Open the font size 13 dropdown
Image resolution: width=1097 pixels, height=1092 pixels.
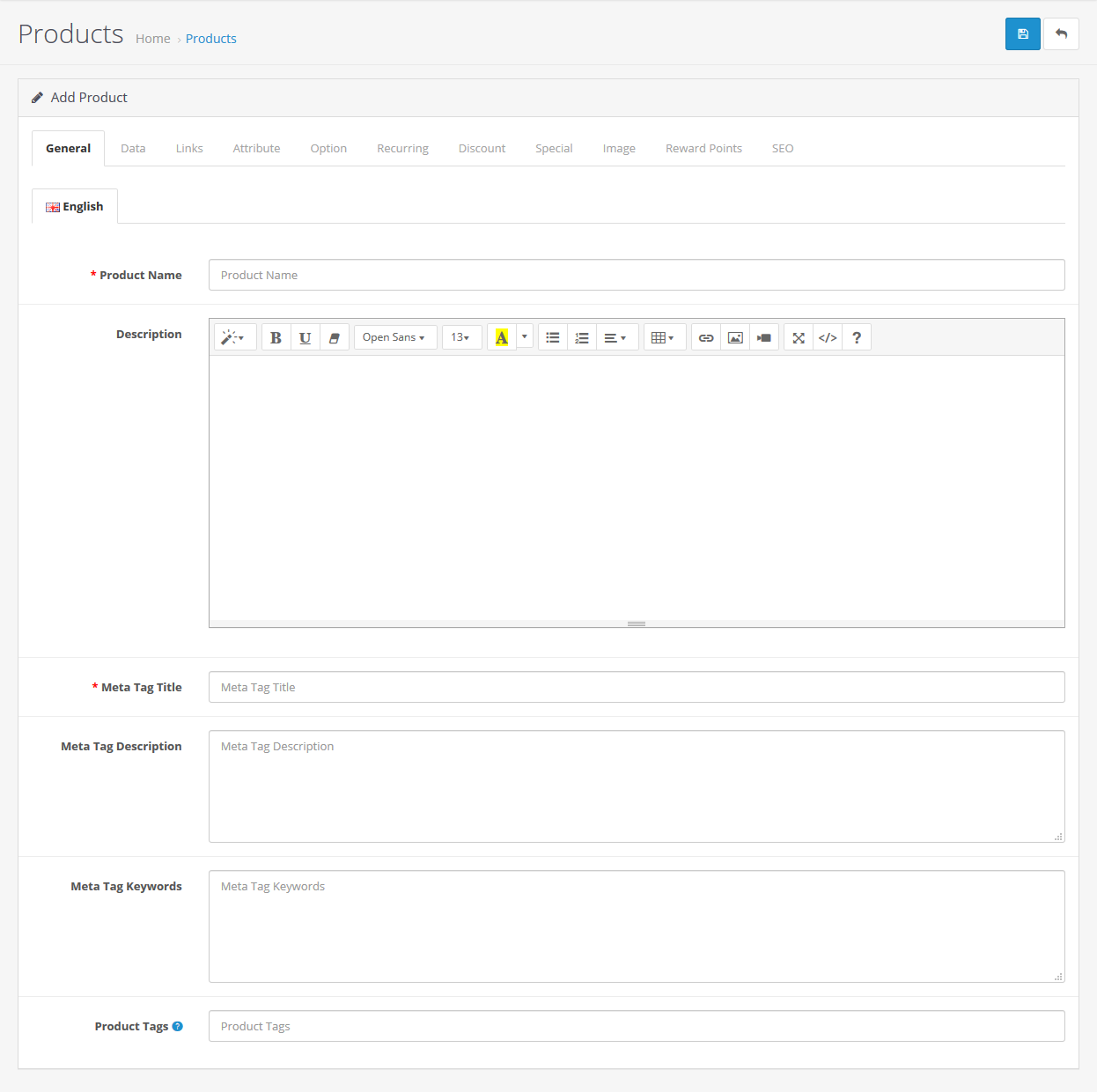(x=460, y=337)
